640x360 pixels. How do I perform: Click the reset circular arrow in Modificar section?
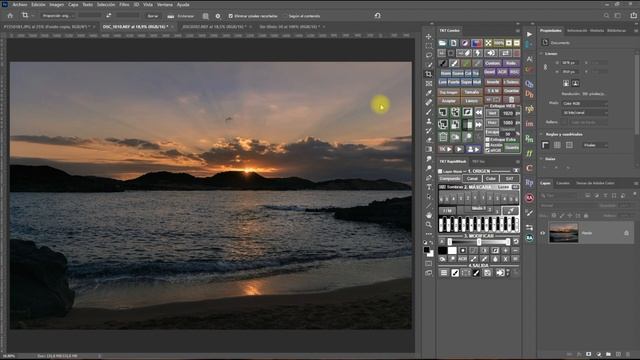click(x=516, y=242)
